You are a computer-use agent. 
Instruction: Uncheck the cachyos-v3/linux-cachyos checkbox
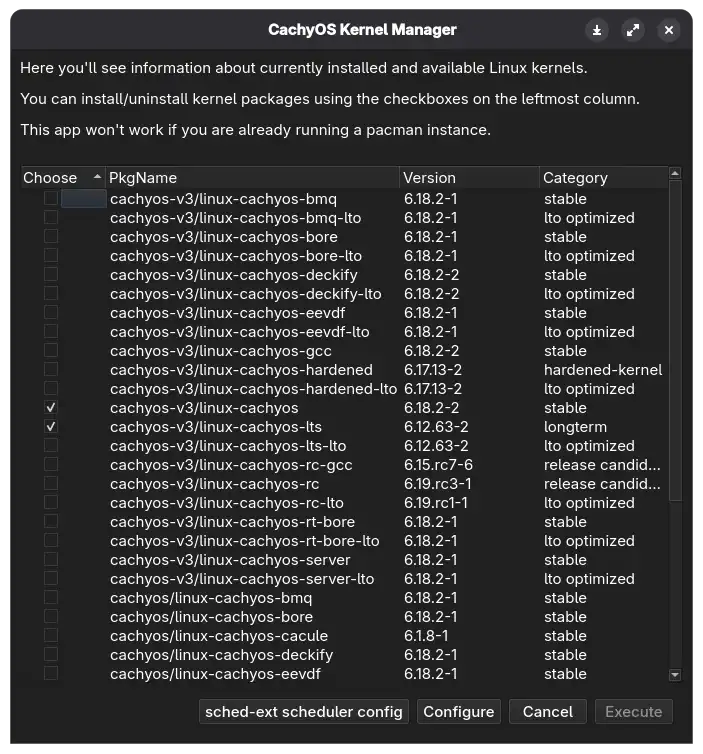coord(51,408)
